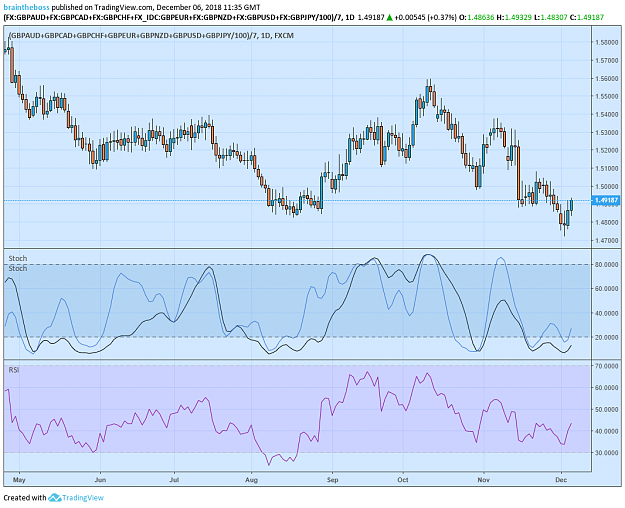Click the May label on time axis
625x508 pixels.
coord(19,480)
